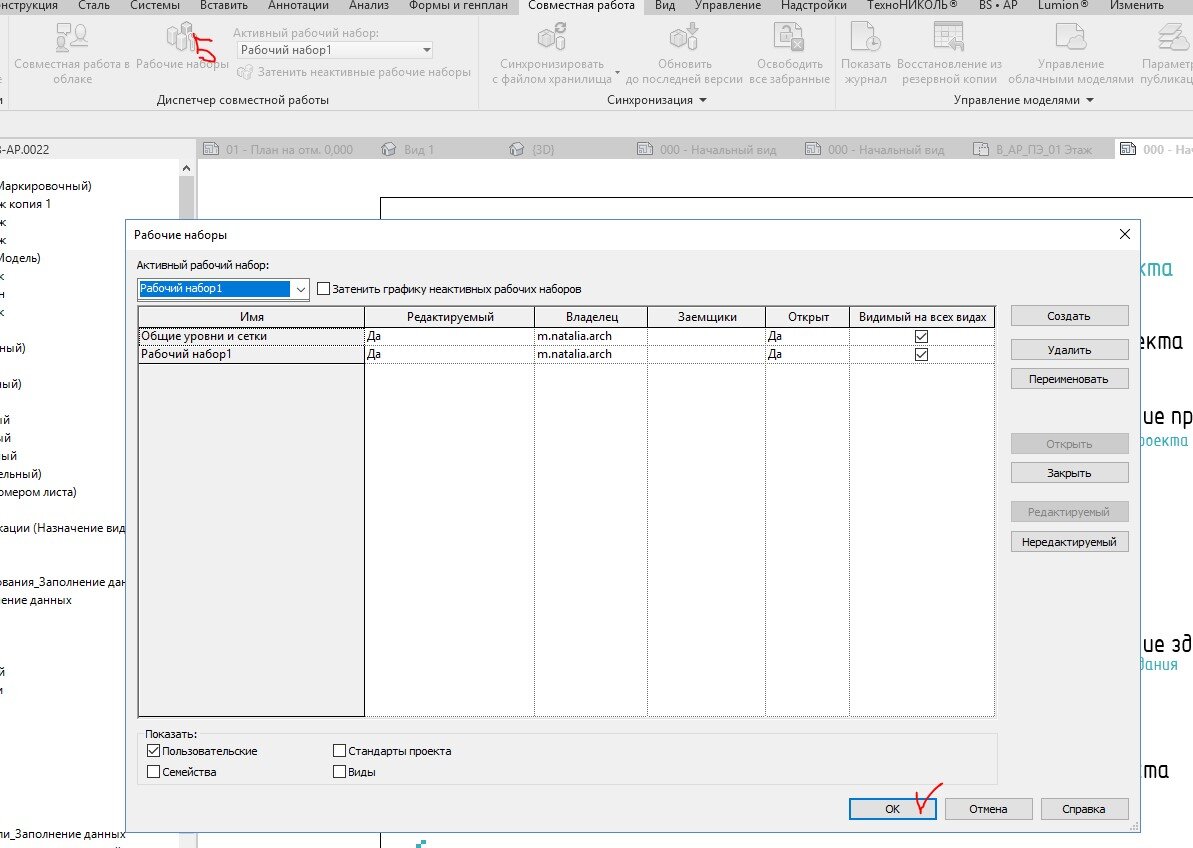Close the Рабочие наборы dialog with X

1125,234
